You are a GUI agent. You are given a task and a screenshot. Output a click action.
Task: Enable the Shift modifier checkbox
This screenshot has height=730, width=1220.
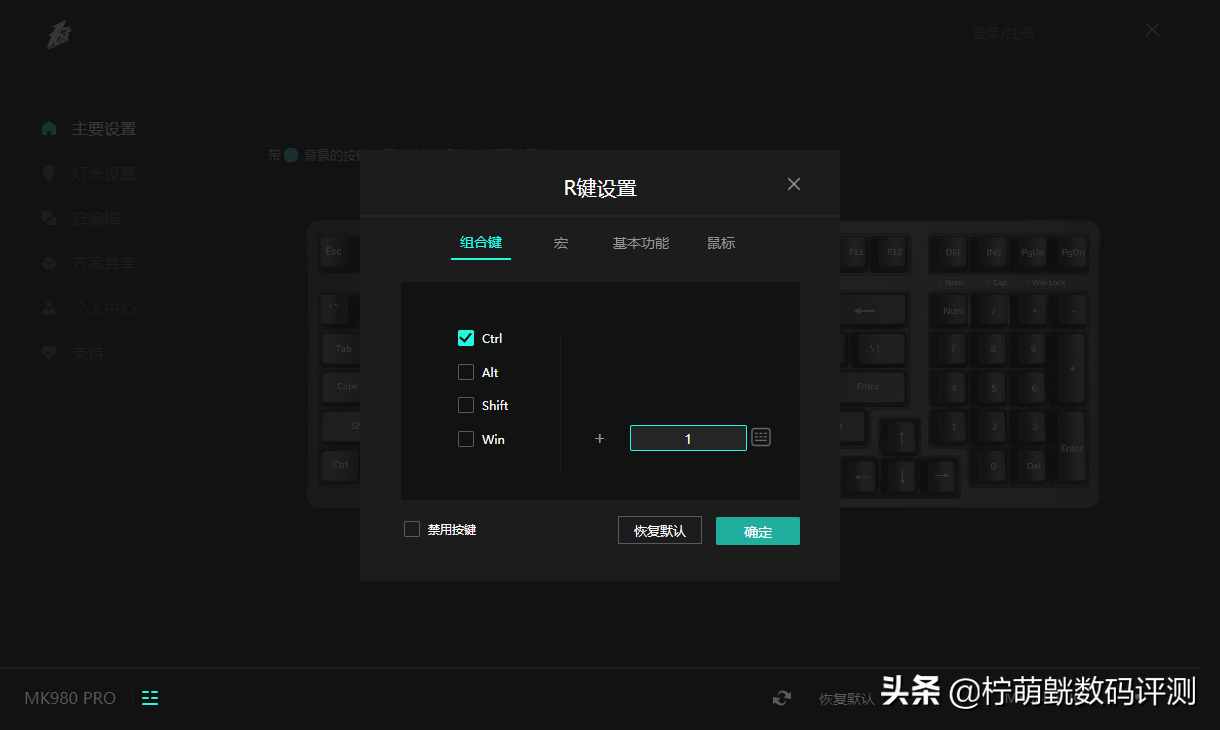point(466,405)
